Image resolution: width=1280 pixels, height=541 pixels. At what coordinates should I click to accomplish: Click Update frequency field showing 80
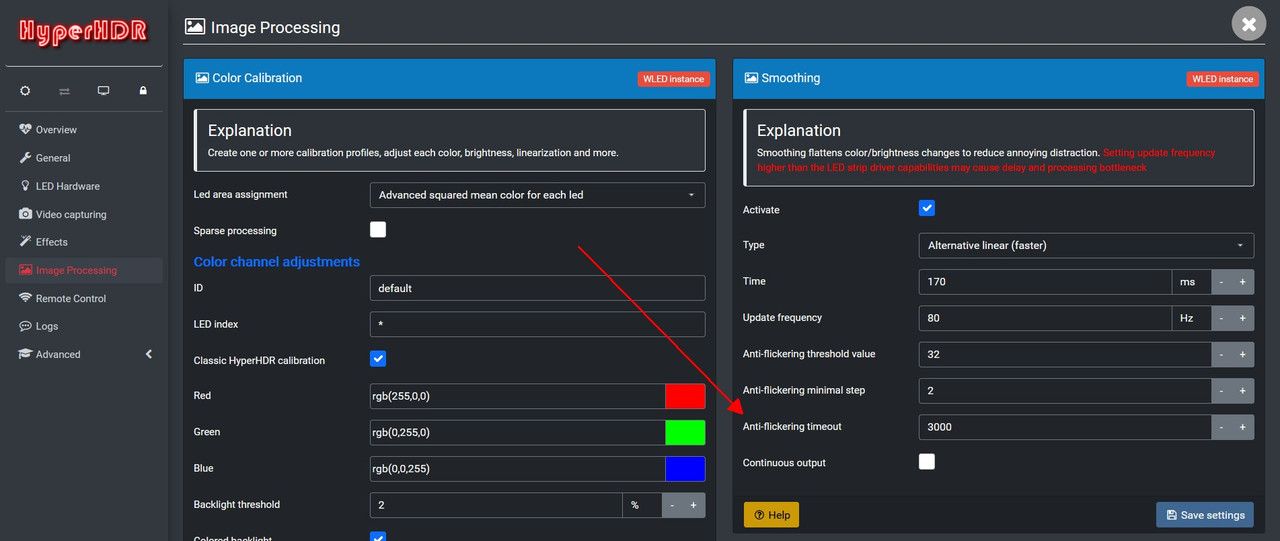1045,318
